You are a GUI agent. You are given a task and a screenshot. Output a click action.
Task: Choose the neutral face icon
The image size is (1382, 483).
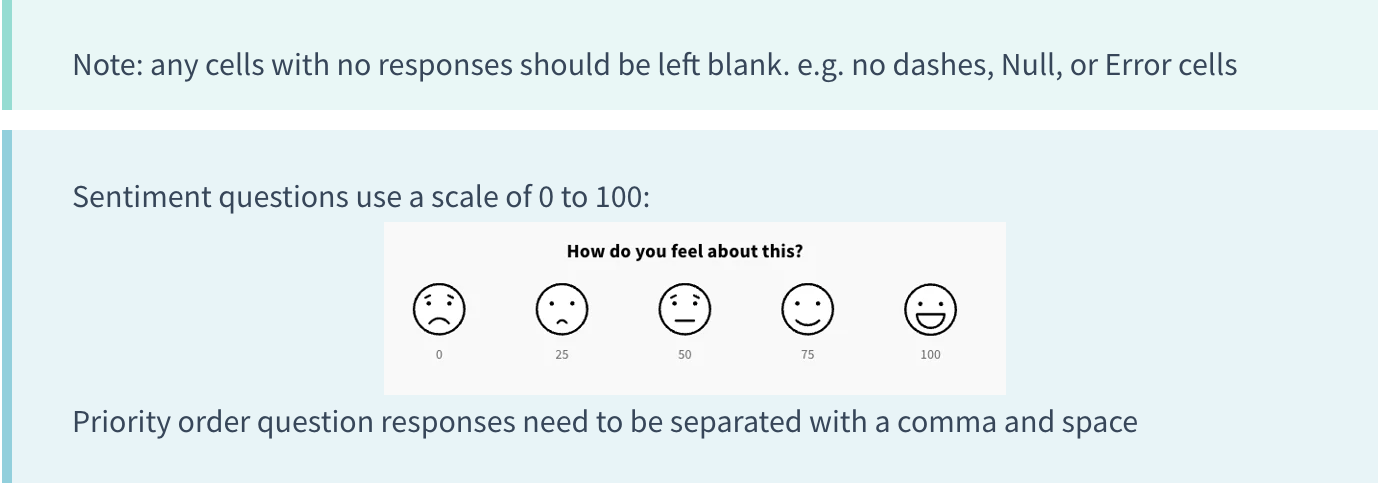tap(685, 309)
